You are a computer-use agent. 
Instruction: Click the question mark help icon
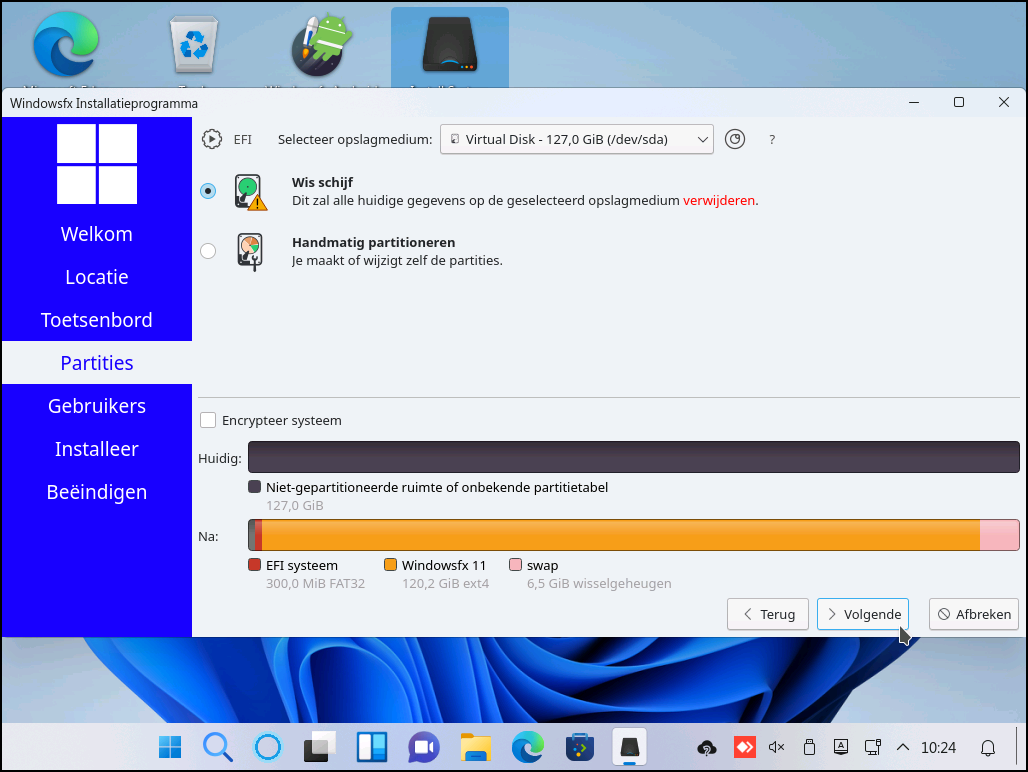[772, 140]
